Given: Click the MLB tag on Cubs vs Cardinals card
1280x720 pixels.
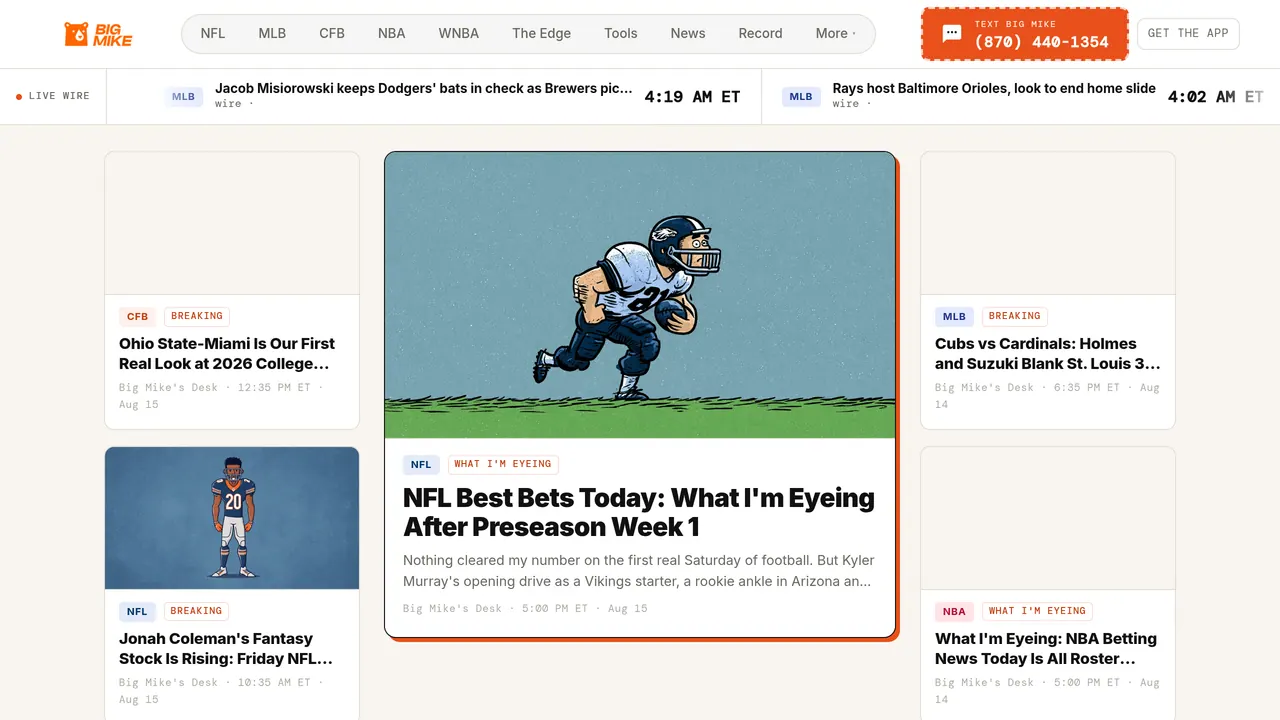Looking at the screenshot, I should pyautogui.click(x=955, y=316).
